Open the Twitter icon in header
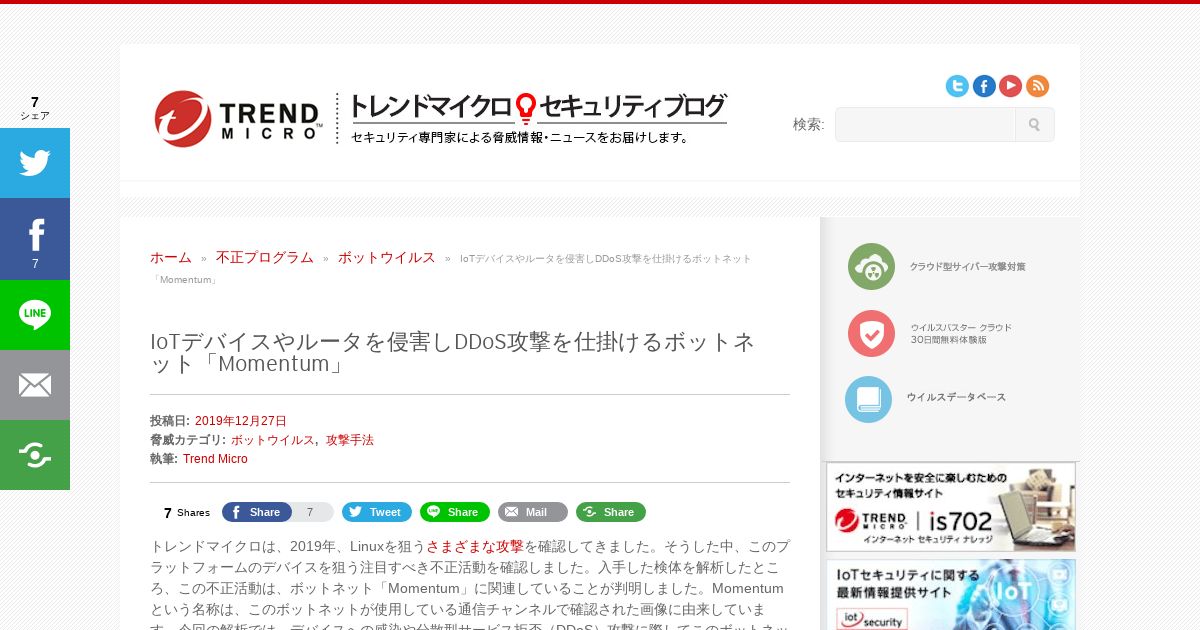 (x=957, y=86)
